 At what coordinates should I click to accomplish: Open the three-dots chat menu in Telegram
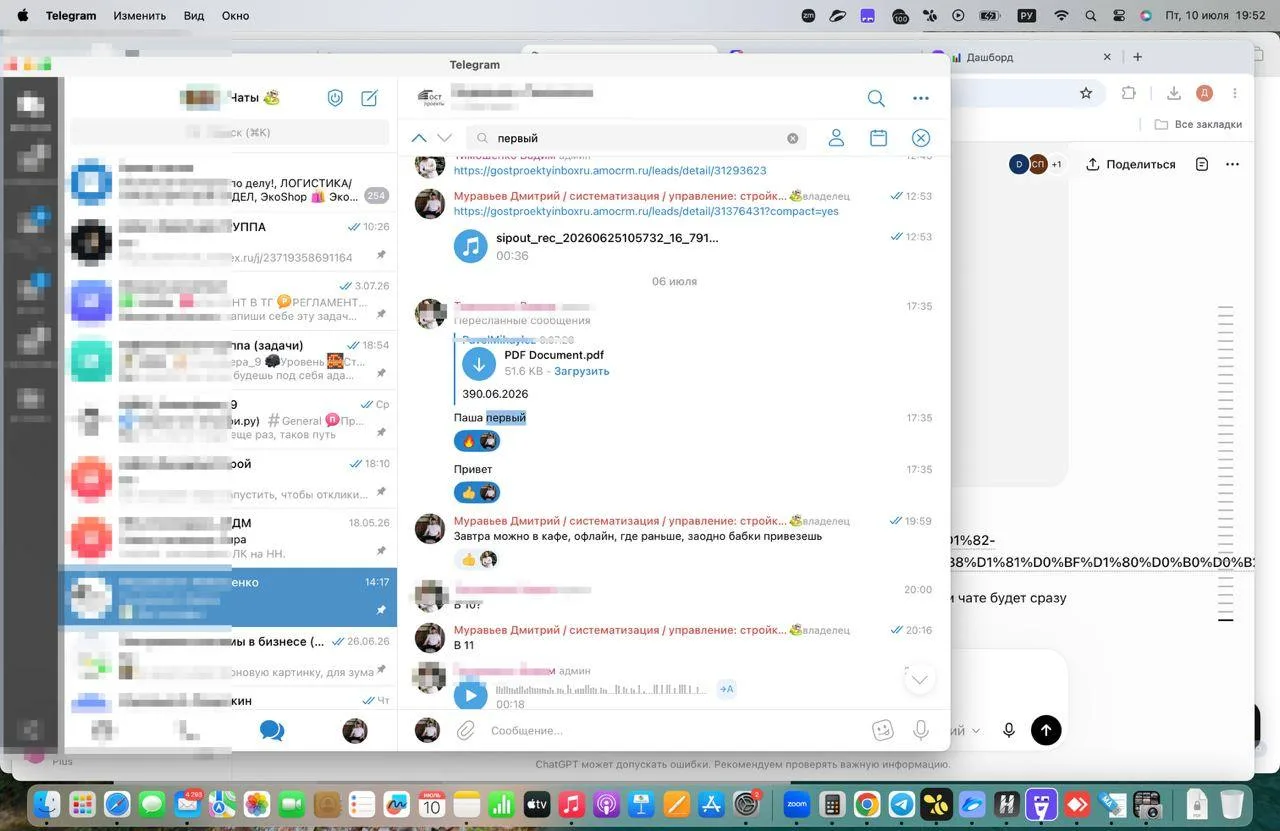(x=921, y=98)
